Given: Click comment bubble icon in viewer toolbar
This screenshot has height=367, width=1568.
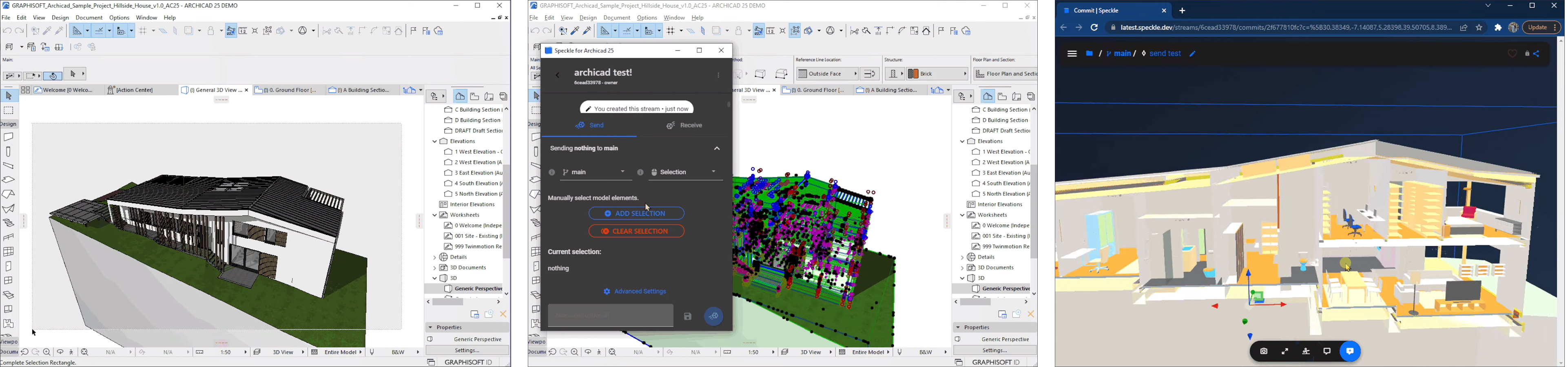Looking at the screenshot, I should pos(1327,352).
